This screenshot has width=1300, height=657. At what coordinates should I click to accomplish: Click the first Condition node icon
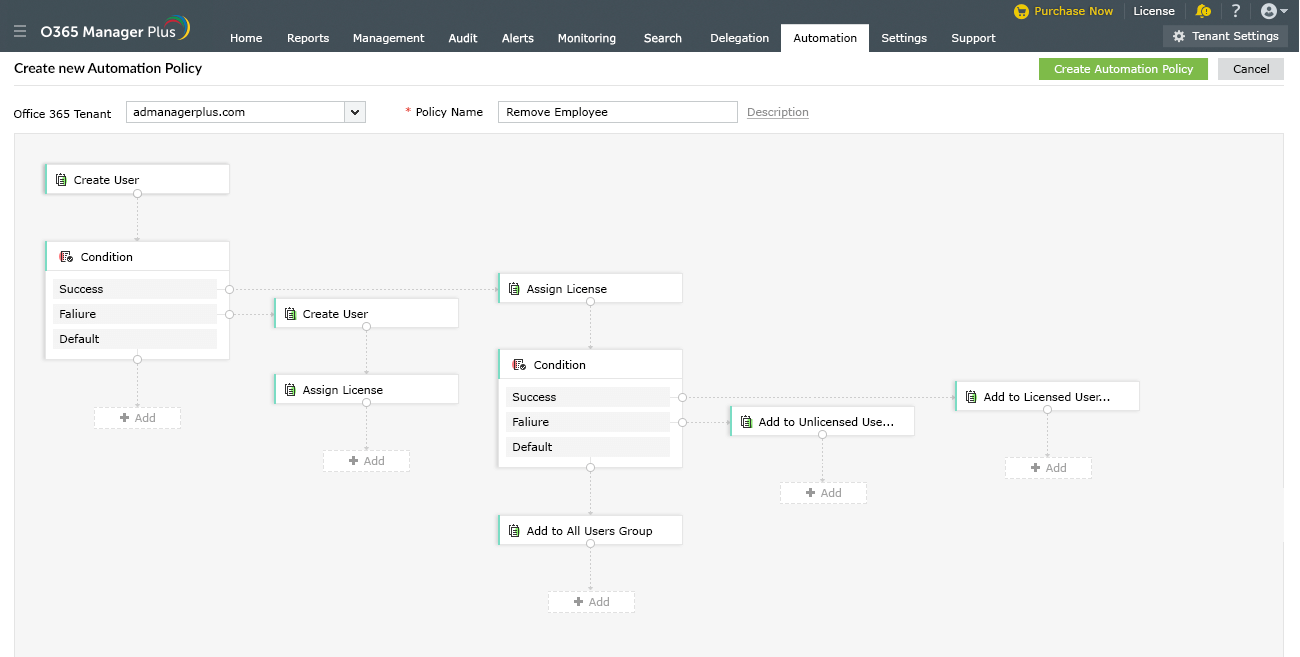(x=66, y=257)
